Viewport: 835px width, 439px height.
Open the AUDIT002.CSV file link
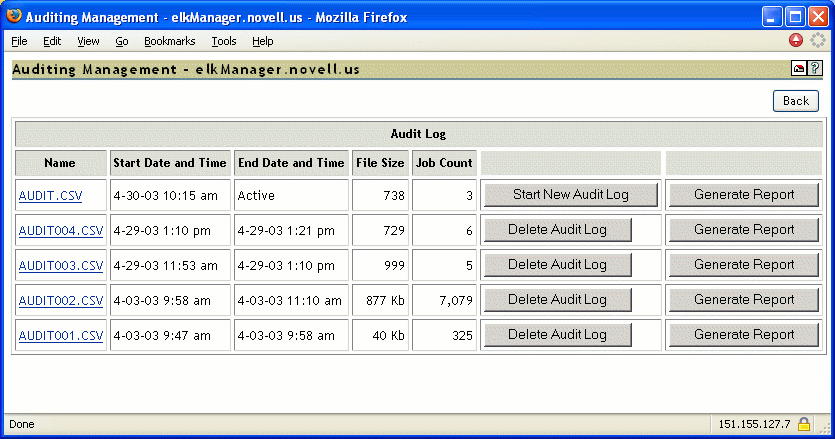(60, 301)
